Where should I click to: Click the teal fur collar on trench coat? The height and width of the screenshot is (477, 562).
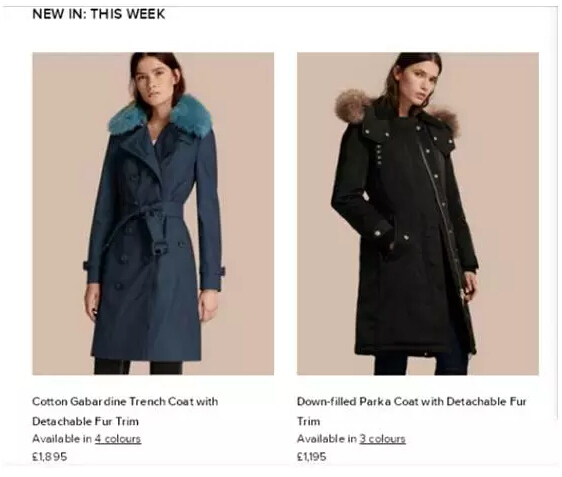tap(160, 116)
